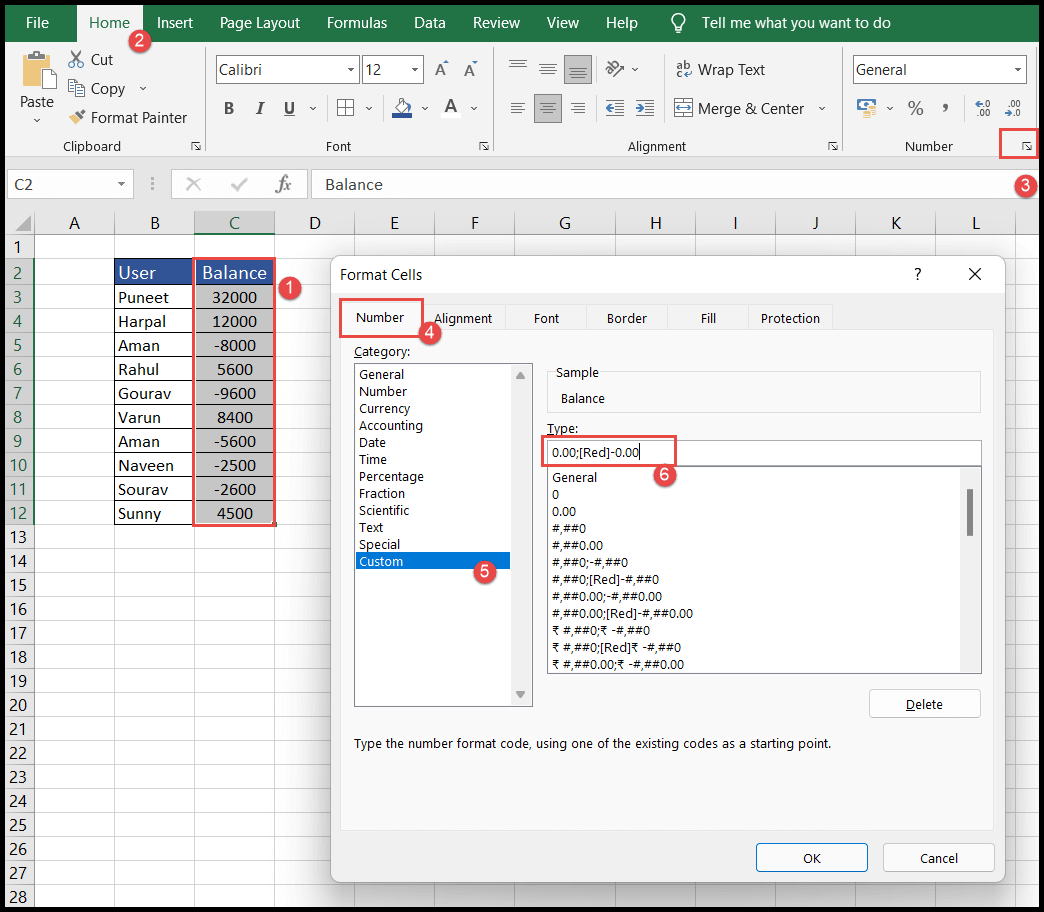This screenshot has width=1044, height=912.
Task: Apply Percent Style formatting
Action: [x=915, y=108]
